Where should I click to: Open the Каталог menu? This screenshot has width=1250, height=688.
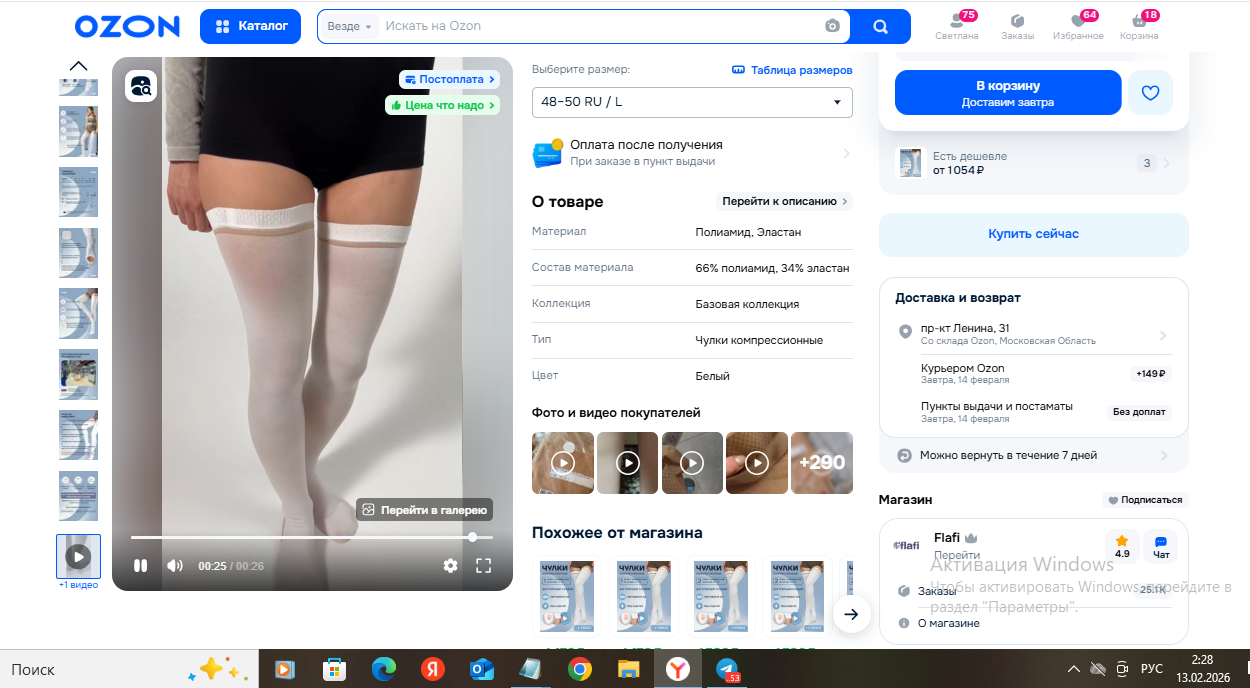(x=251, y=26)
